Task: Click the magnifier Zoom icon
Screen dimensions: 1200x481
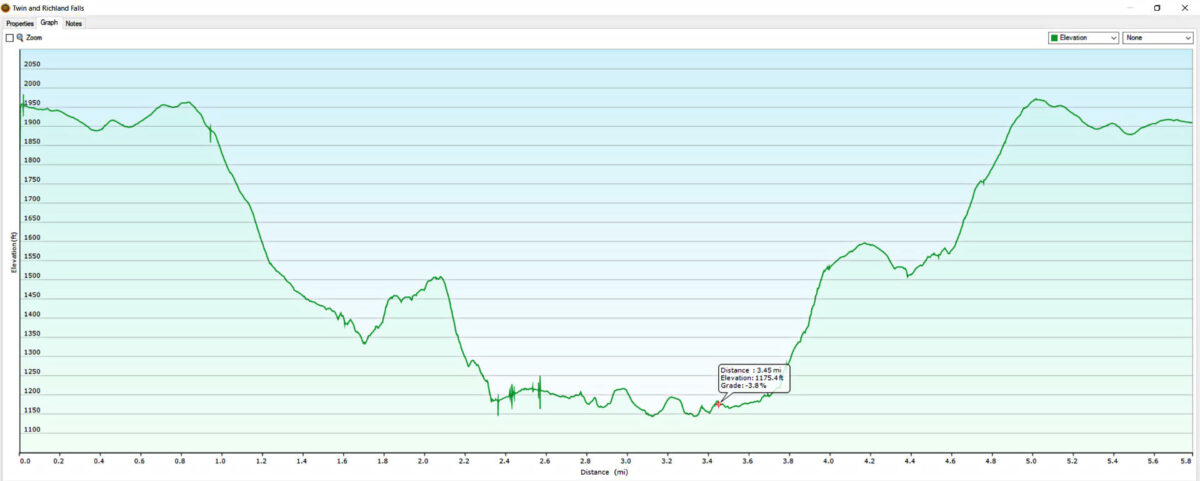Action: point(20,37)
